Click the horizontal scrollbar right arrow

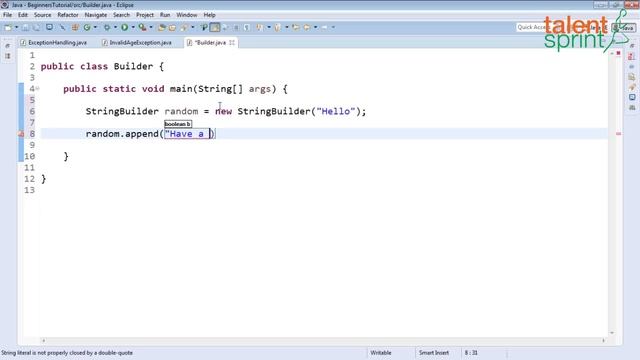coord(604,340)
